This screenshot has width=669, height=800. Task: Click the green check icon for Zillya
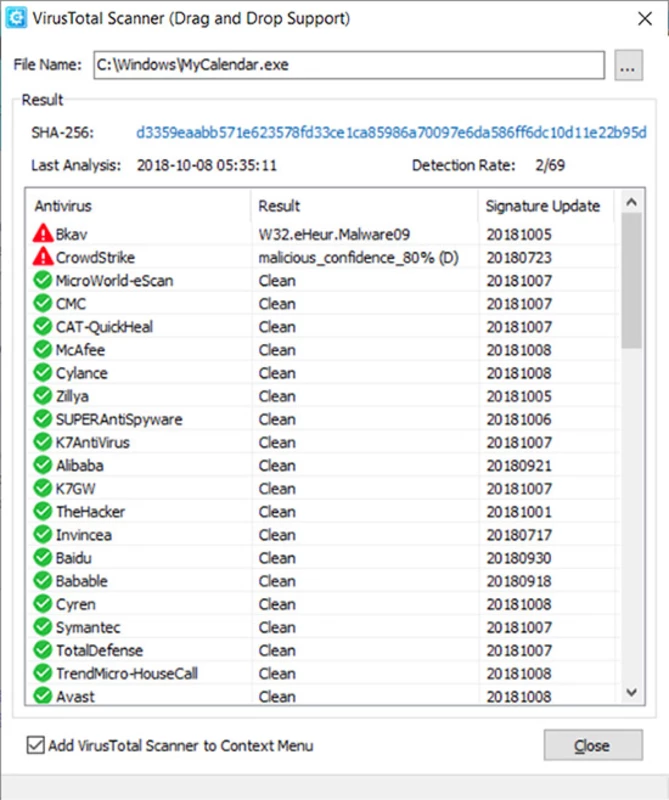click(43, 395)
